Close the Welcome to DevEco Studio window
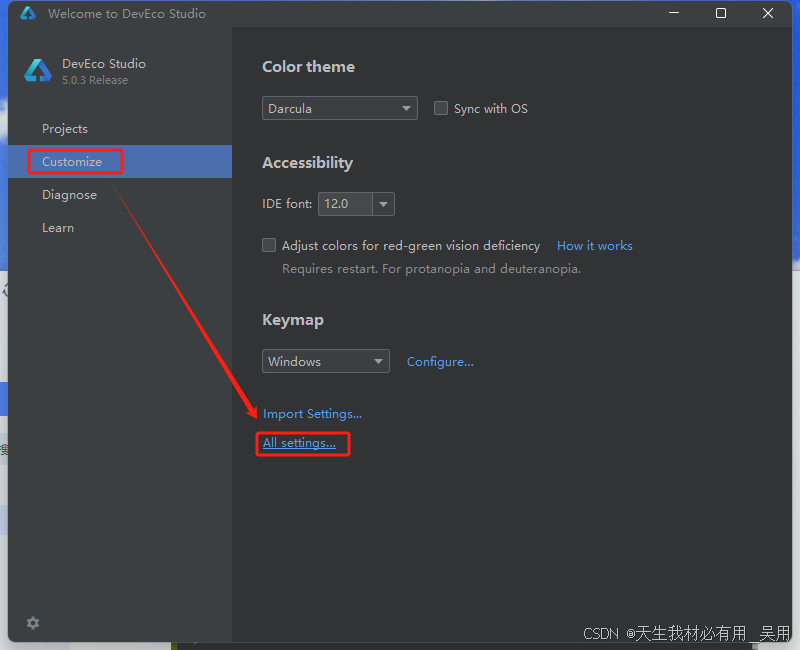 768,13
